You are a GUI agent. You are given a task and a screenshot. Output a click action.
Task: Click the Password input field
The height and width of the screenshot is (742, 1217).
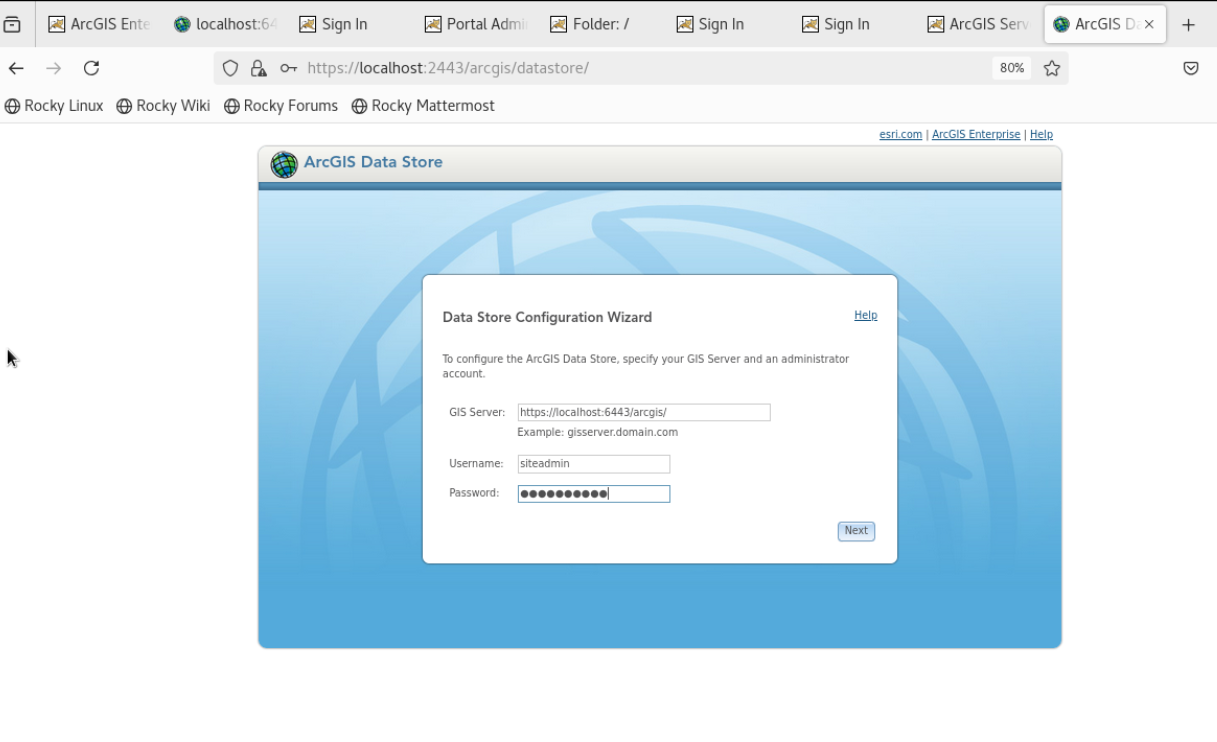594,494
